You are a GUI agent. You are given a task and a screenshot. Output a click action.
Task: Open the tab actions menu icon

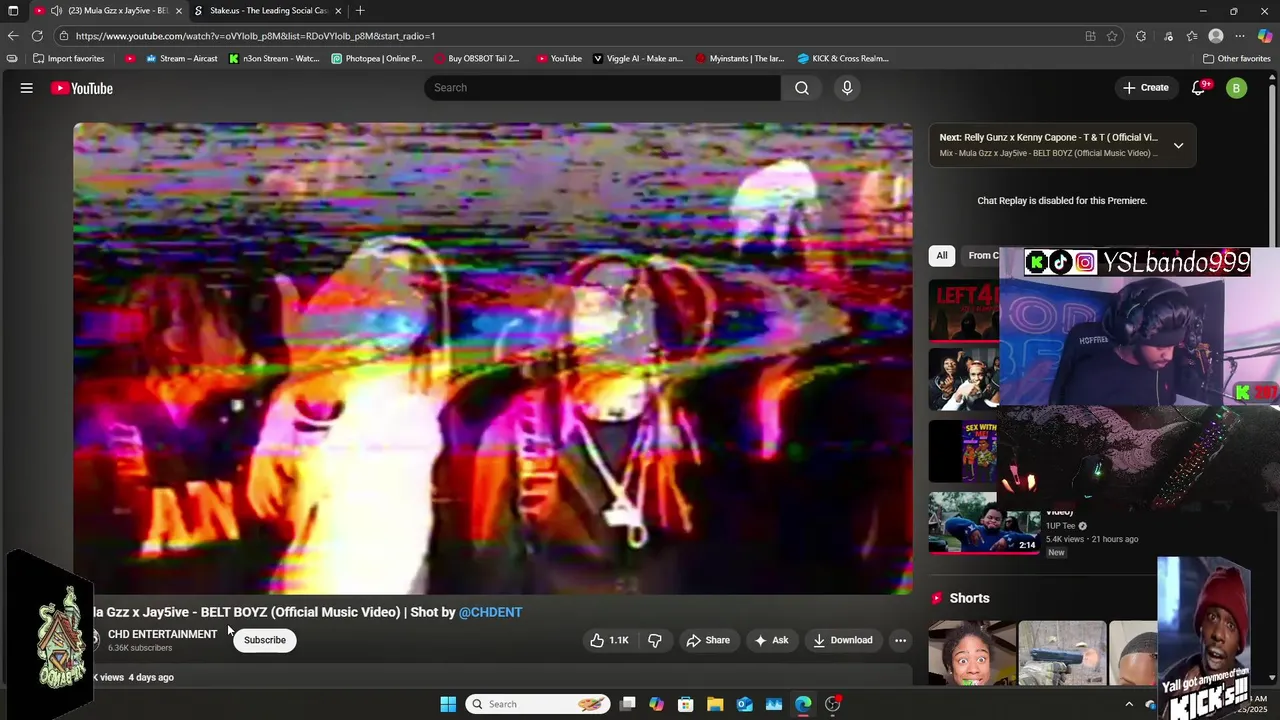tap(13, 11)
